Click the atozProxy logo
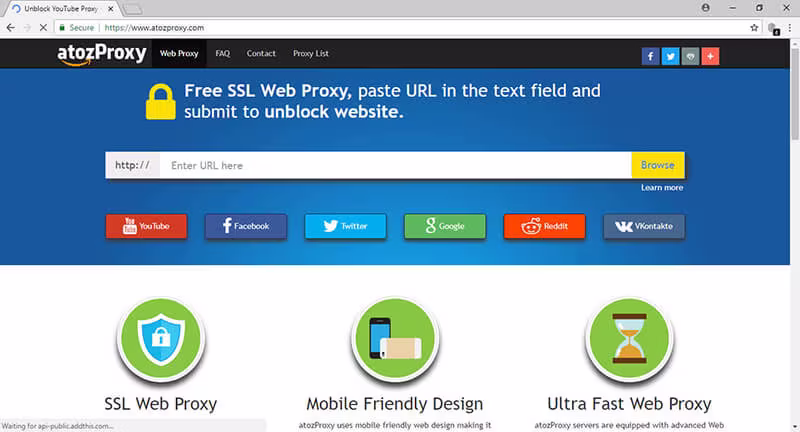This screenshot has height=432, width=800. click(x=102, y=54)
